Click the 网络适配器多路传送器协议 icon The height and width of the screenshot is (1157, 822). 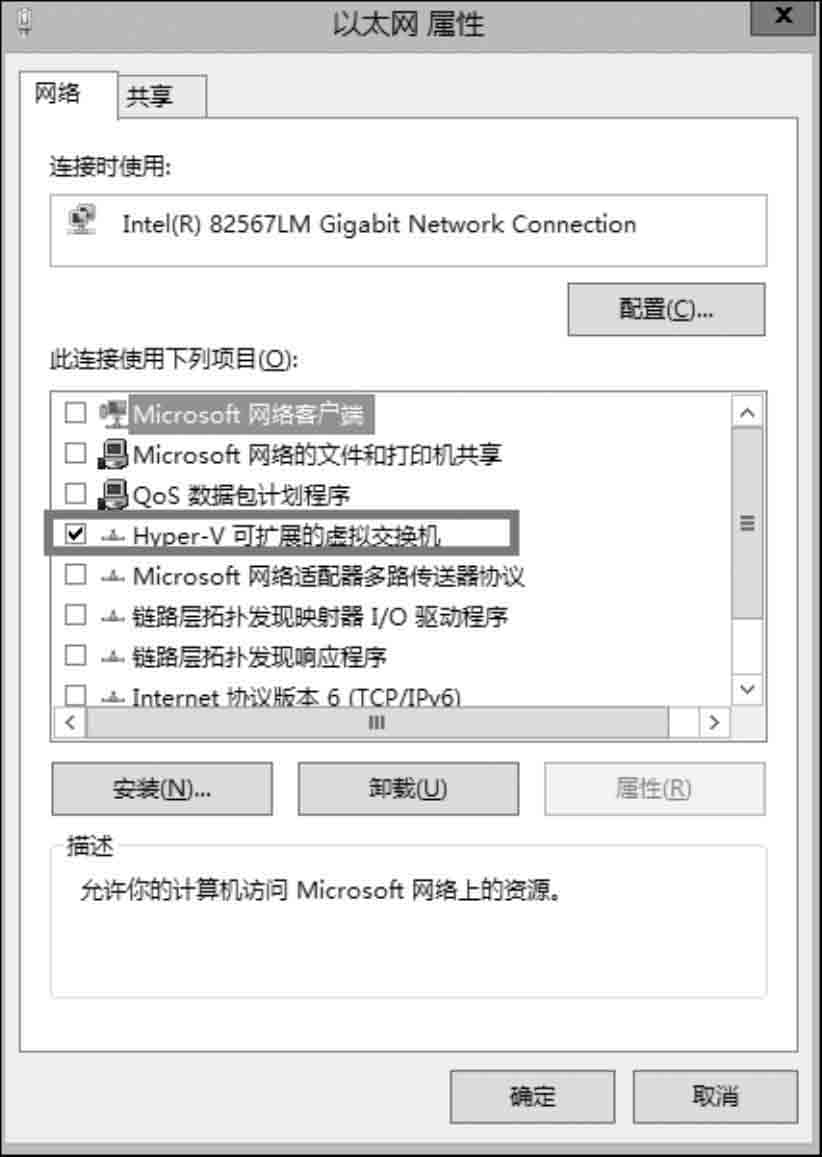[112, 576]
